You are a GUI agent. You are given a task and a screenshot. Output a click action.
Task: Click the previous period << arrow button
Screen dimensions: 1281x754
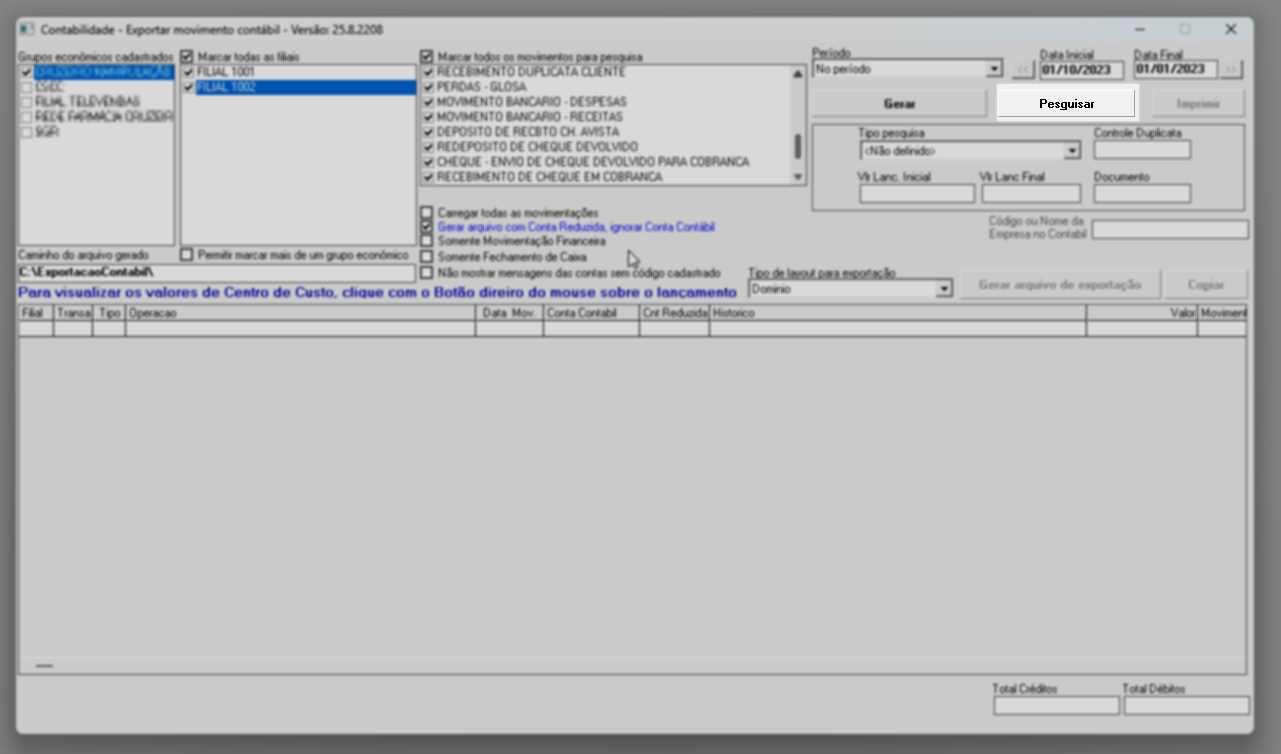coord(1022,70)
